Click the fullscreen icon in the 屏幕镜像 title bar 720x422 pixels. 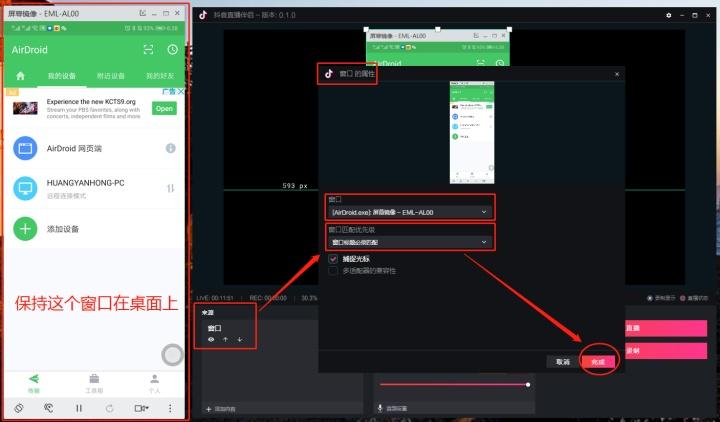(142, 13)
